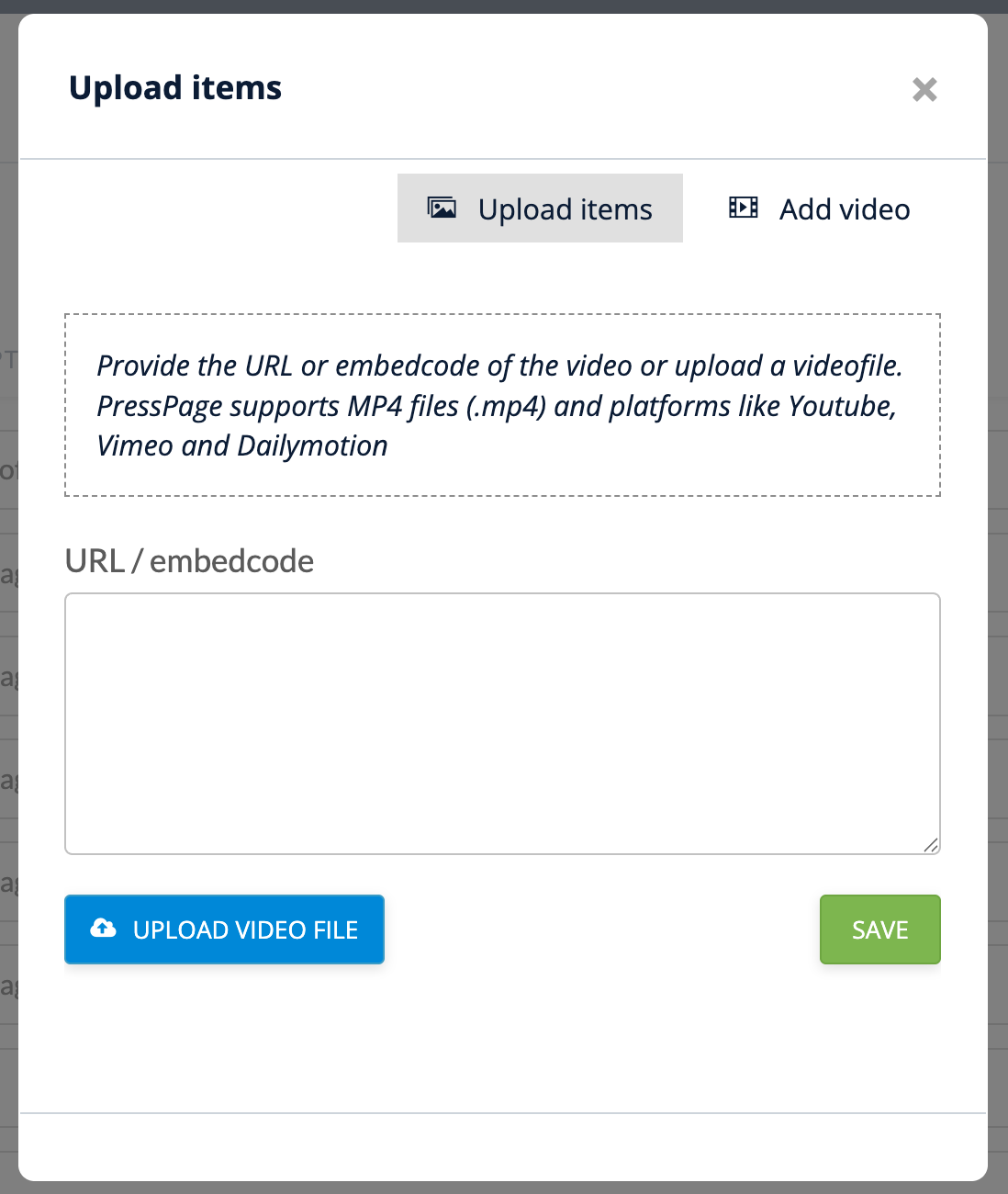Save the video URL with the Save button

click(879, 929)
